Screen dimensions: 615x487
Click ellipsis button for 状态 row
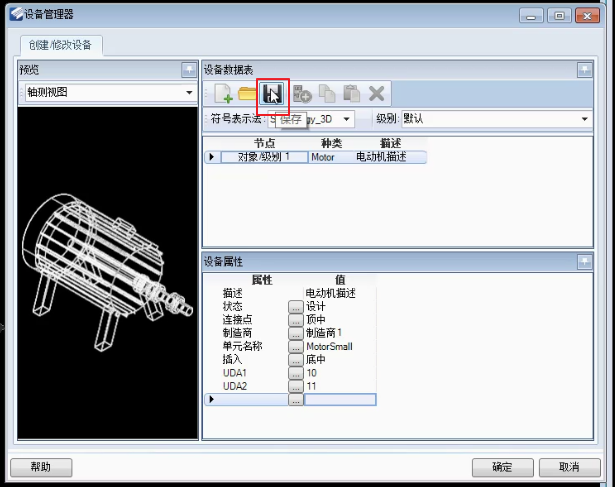296,306
